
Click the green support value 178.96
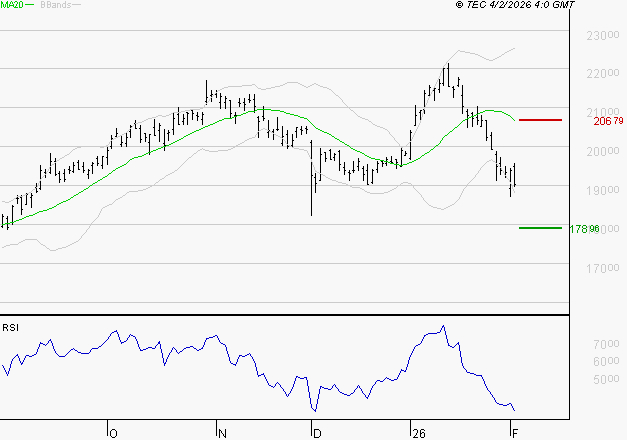click(x=584, y=229)
